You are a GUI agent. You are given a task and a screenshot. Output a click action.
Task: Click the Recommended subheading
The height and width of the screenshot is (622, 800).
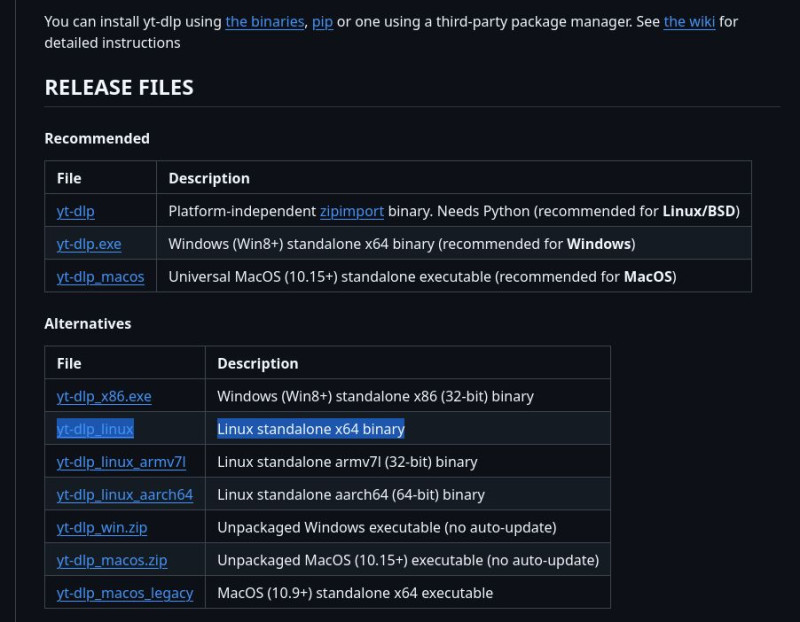tap(97, 138)
